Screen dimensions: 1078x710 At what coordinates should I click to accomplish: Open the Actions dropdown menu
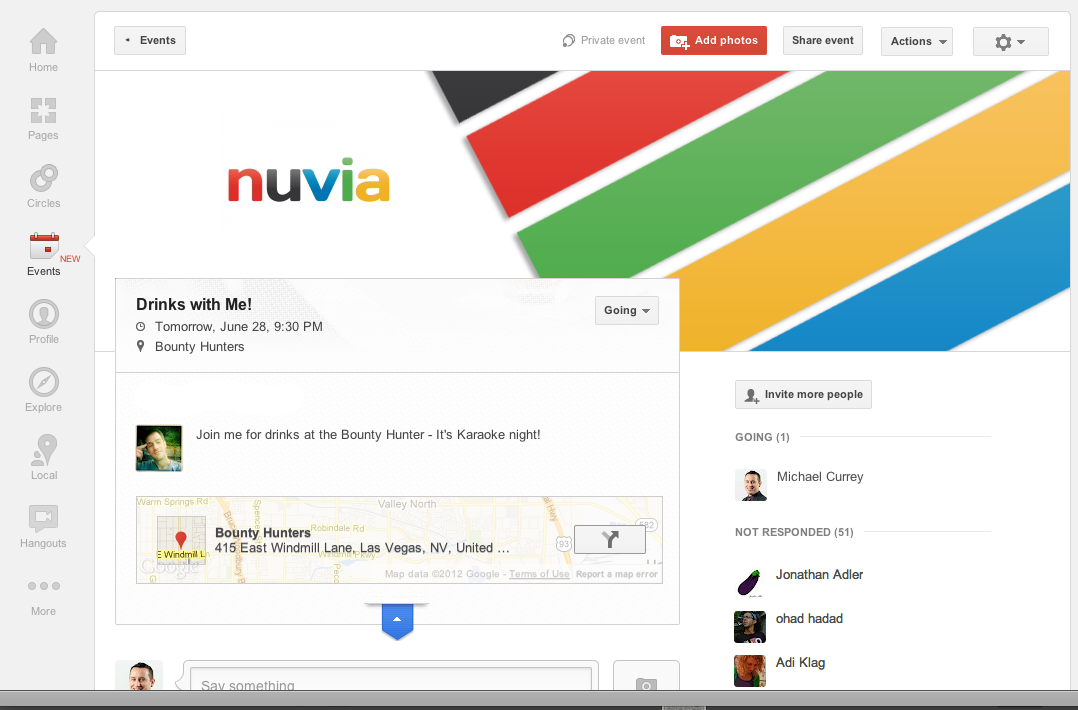coord(917,41)
